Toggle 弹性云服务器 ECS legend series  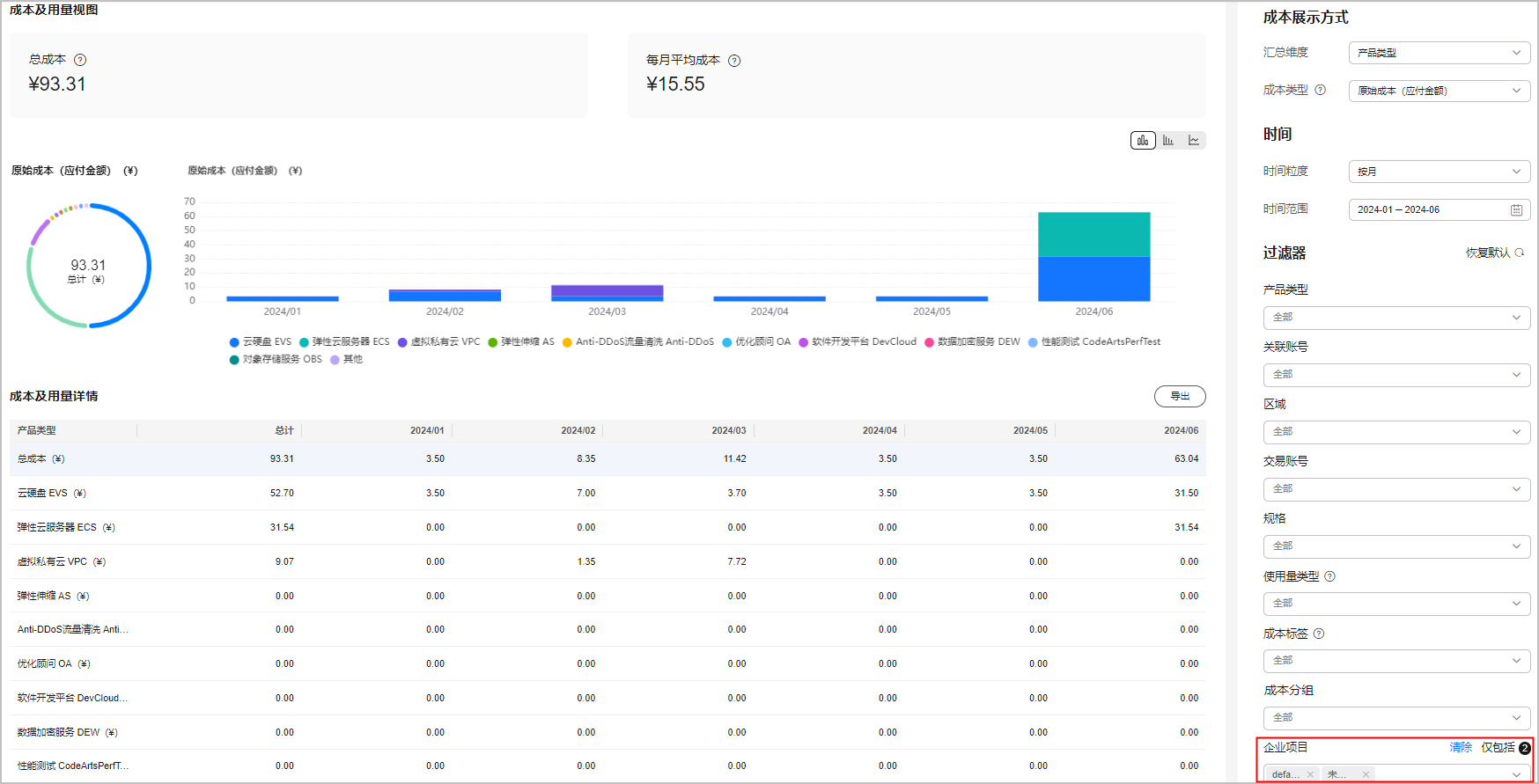click(343, 342)
